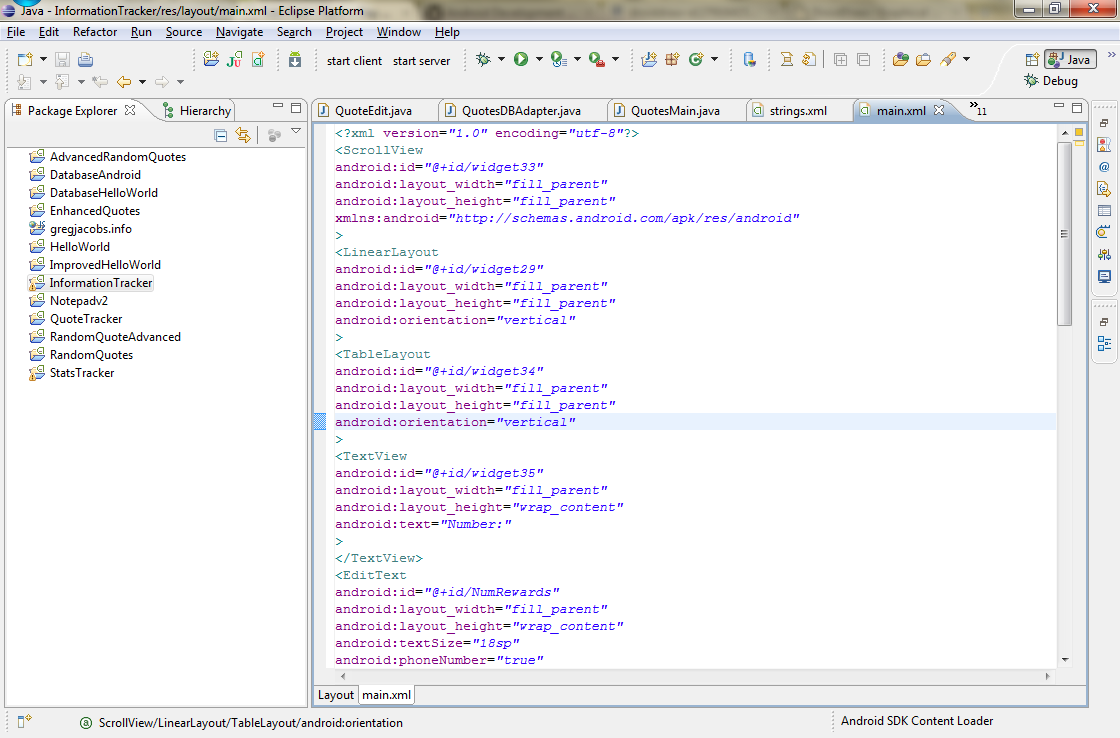Viewport: 1120px width, 738px height.
Task: Open the New Java Class dropdown arrow
Action: click(x=714, y=59)
